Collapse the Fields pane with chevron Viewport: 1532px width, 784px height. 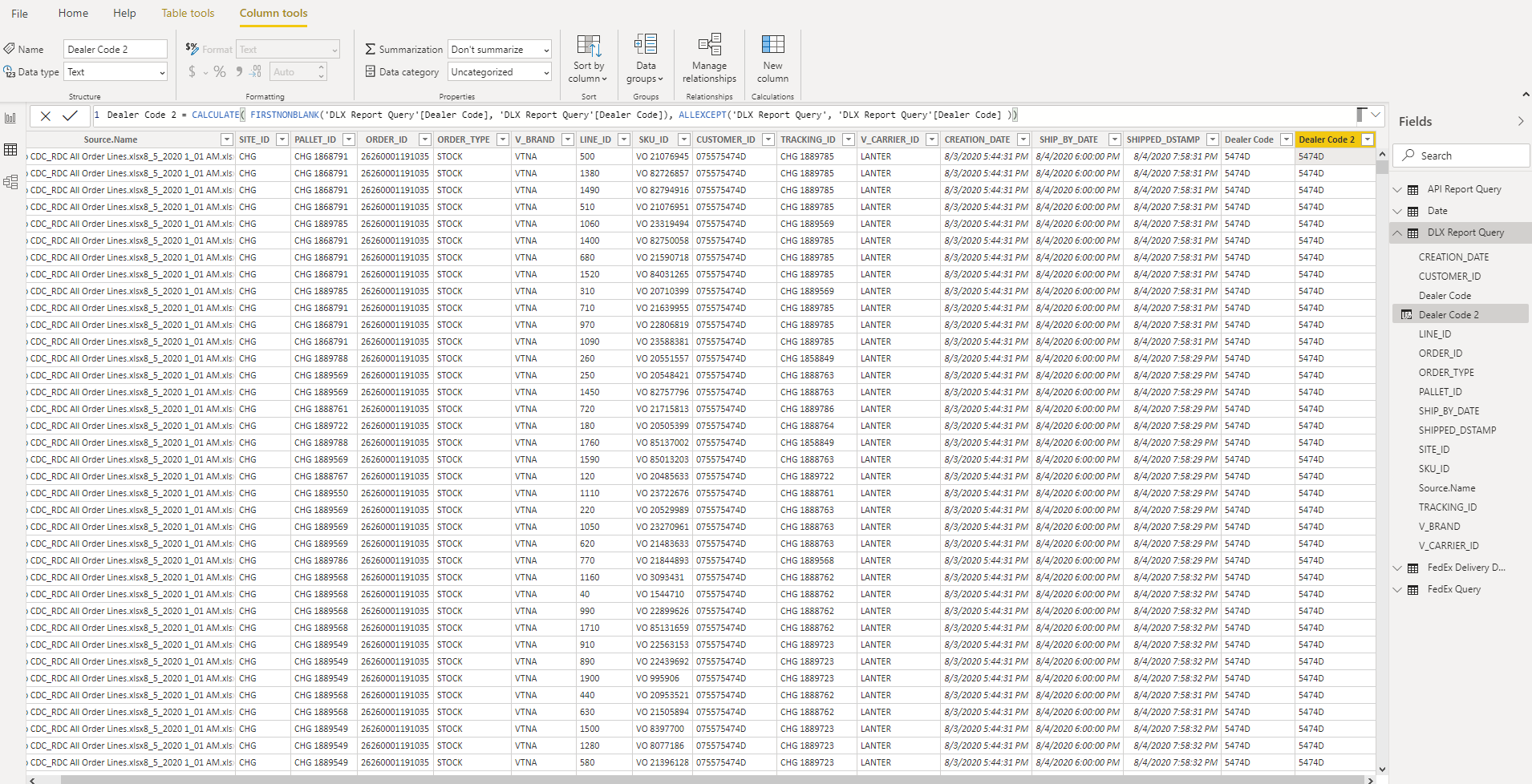(1521, 122)
